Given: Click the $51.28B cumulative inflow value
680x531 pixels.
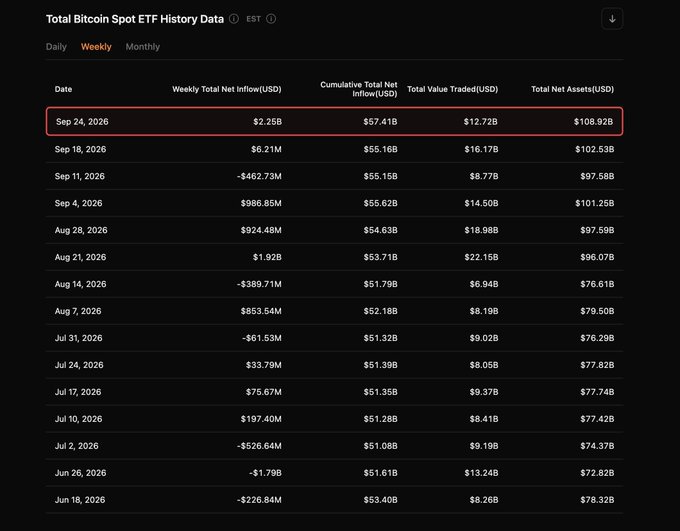Looking at the screenshot, I should tap(380, 418).
